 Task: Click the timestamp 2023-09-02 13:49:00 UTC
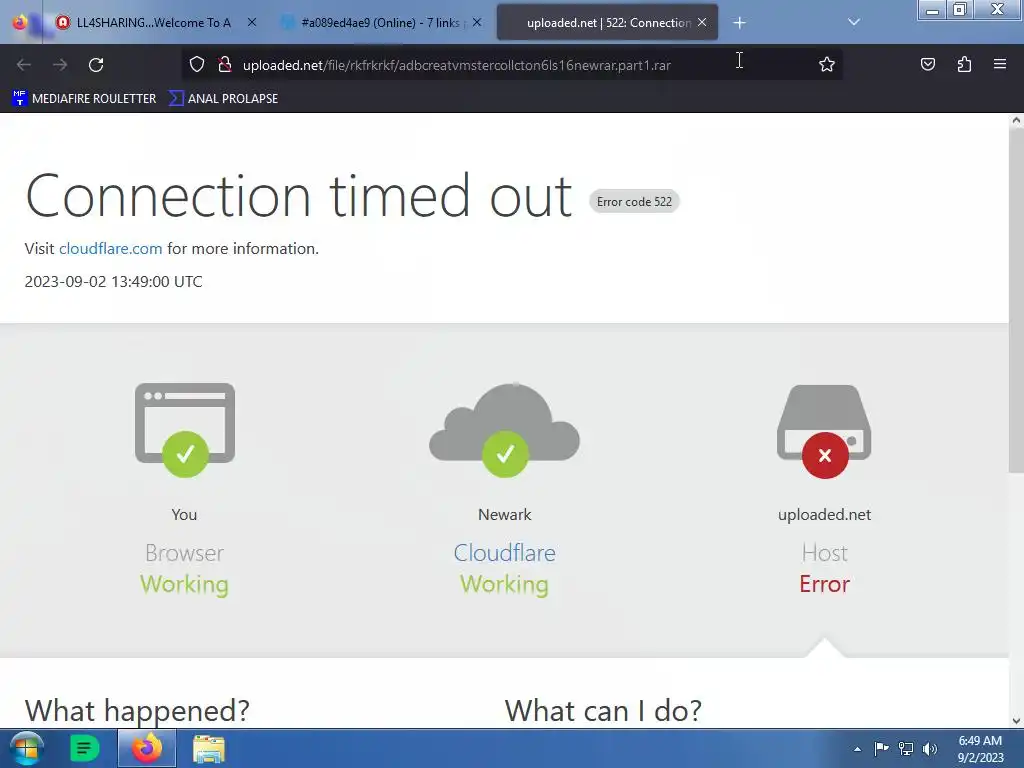pos(114,281)
